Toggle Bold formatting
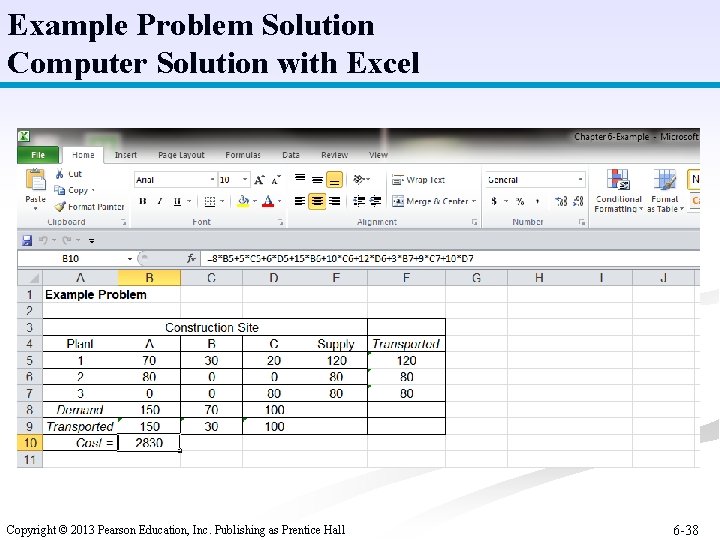 pyautogui.click(x=143, y=201)
